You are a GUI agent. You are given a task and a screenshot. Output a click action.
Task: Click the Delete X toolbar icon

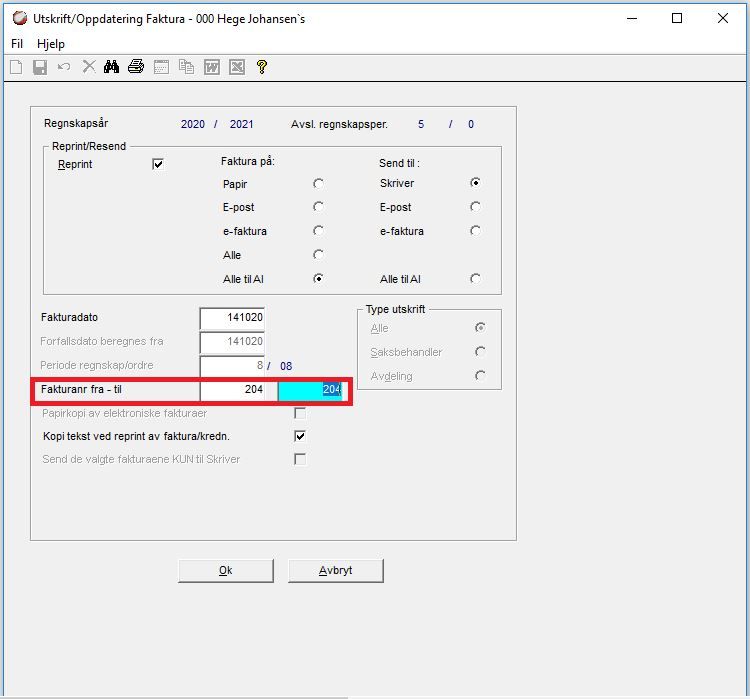[x=88, y=67]
